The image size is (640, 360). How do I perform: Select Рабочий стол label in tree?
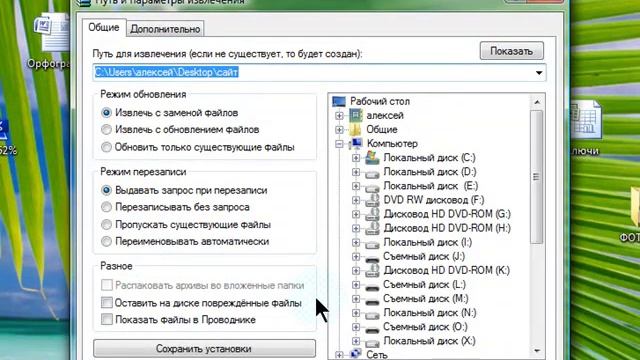380,101
